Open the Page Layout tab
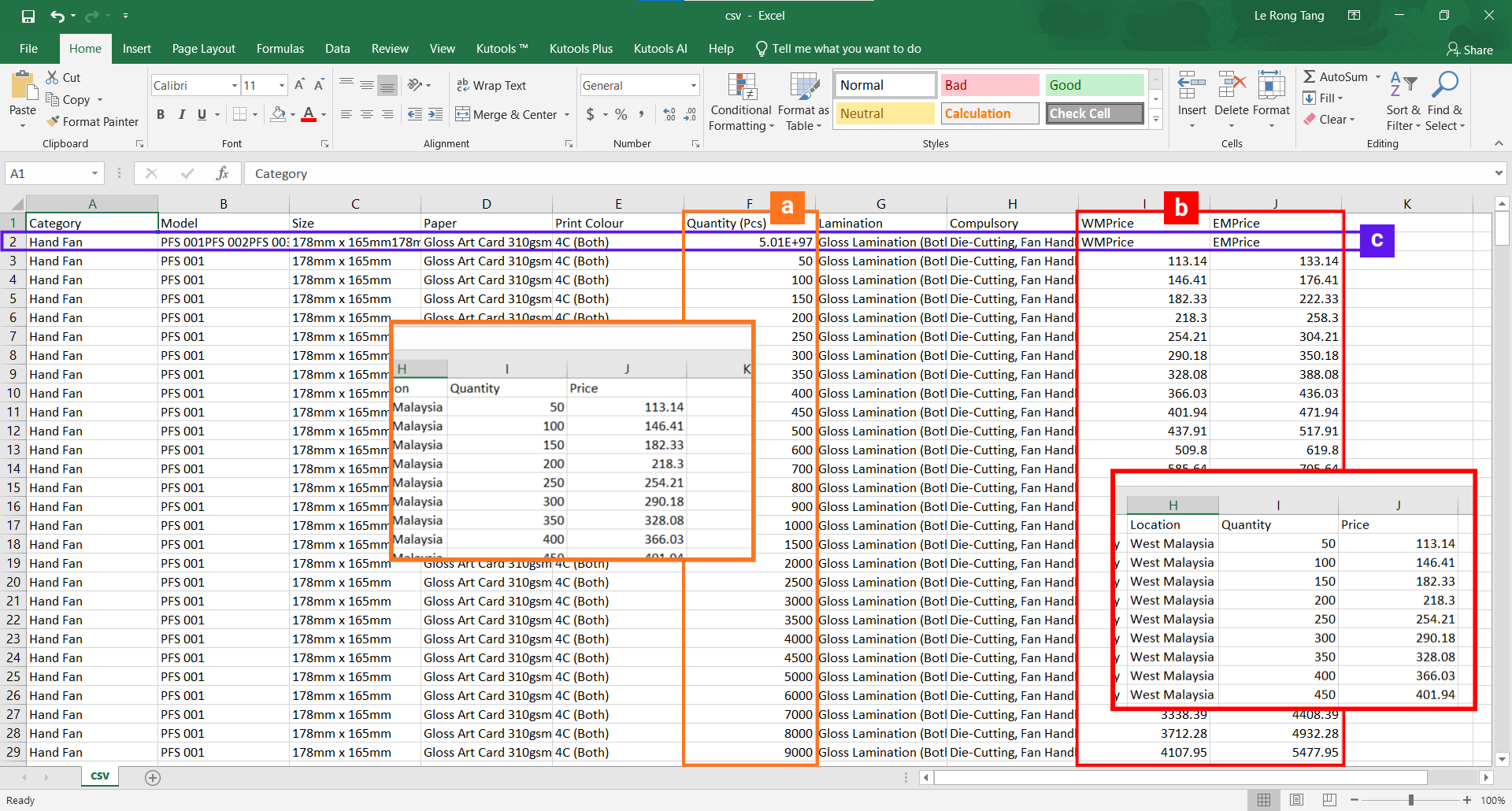1512x811 pixels. click(x=203, y=49)
